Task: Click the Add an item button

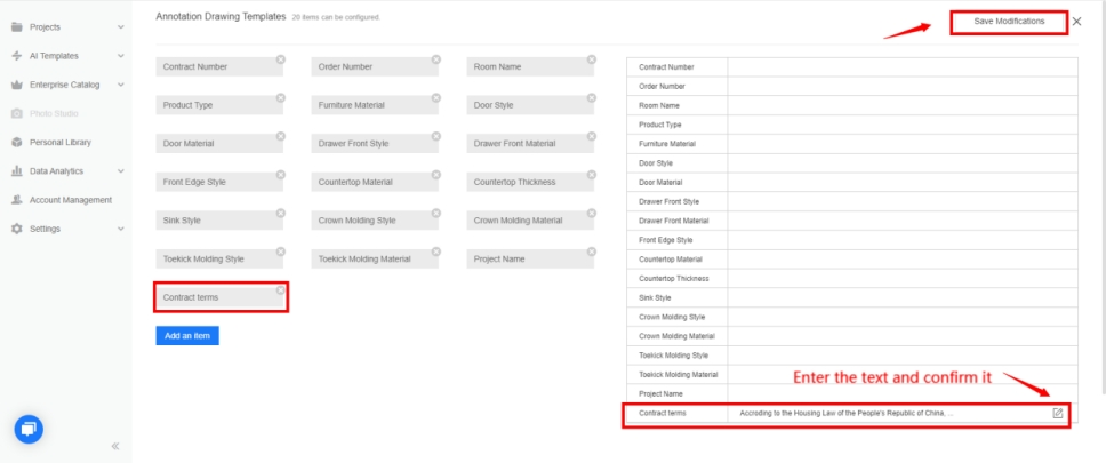Action: 187,336
